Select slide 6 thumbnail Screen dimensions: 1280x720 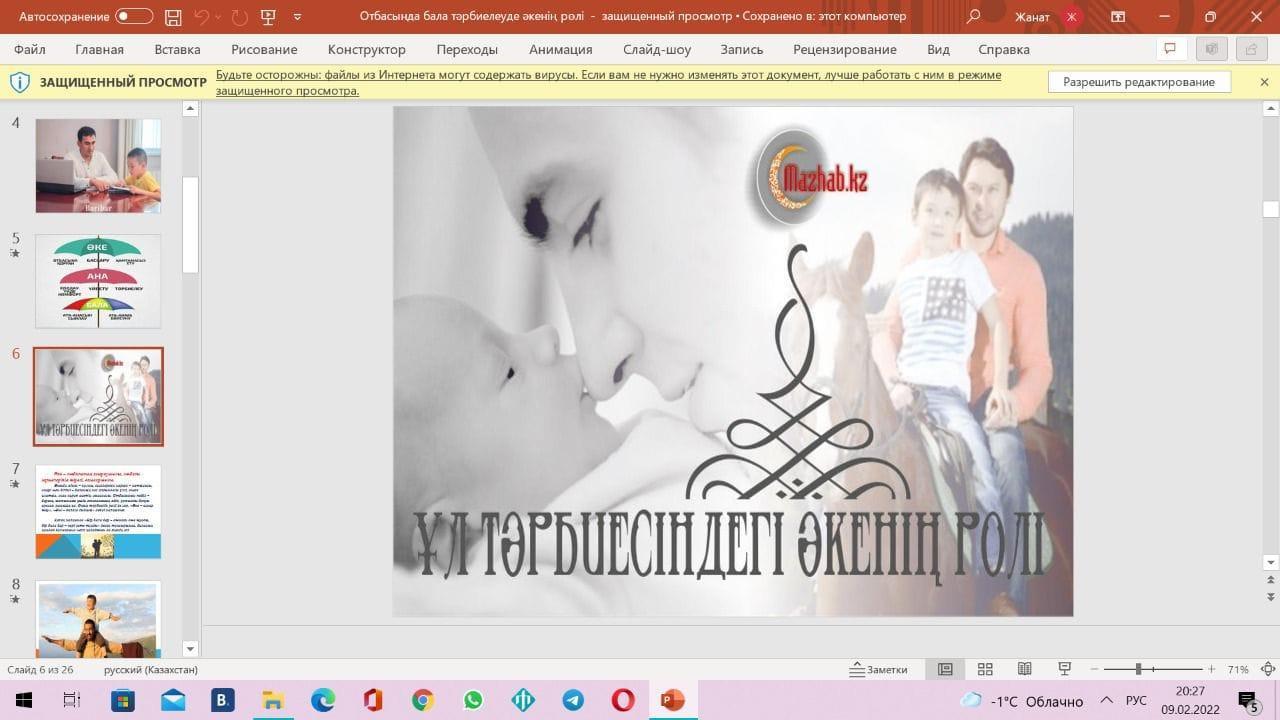98,396
